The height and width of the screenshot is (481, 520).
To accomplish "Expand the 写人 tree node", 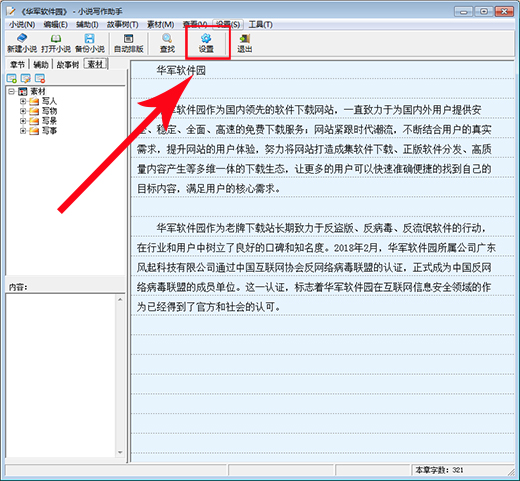I will click(23, 101).
